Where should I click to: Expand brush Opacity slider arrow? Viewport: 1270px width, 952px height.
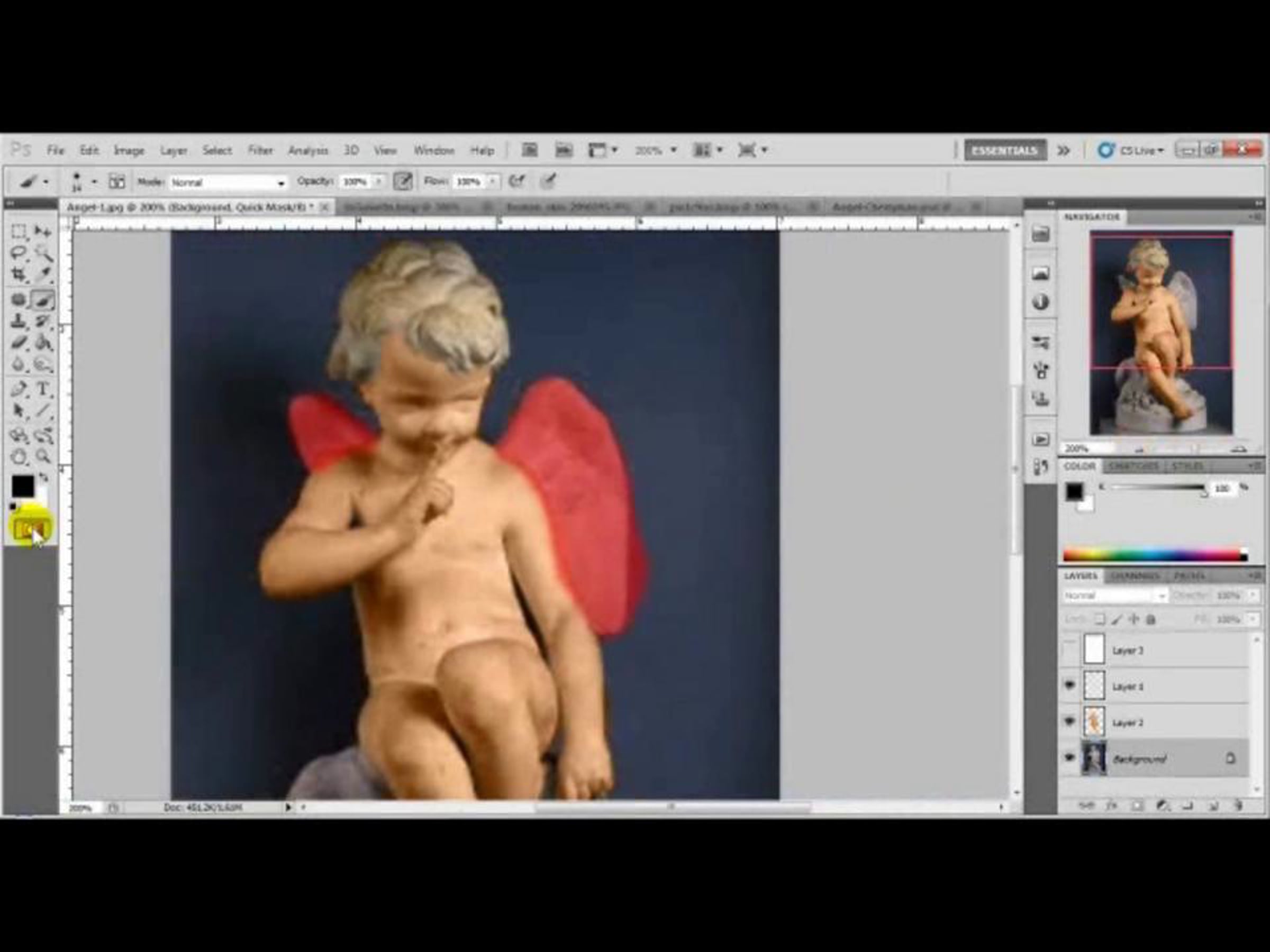(x=378, y=182)
